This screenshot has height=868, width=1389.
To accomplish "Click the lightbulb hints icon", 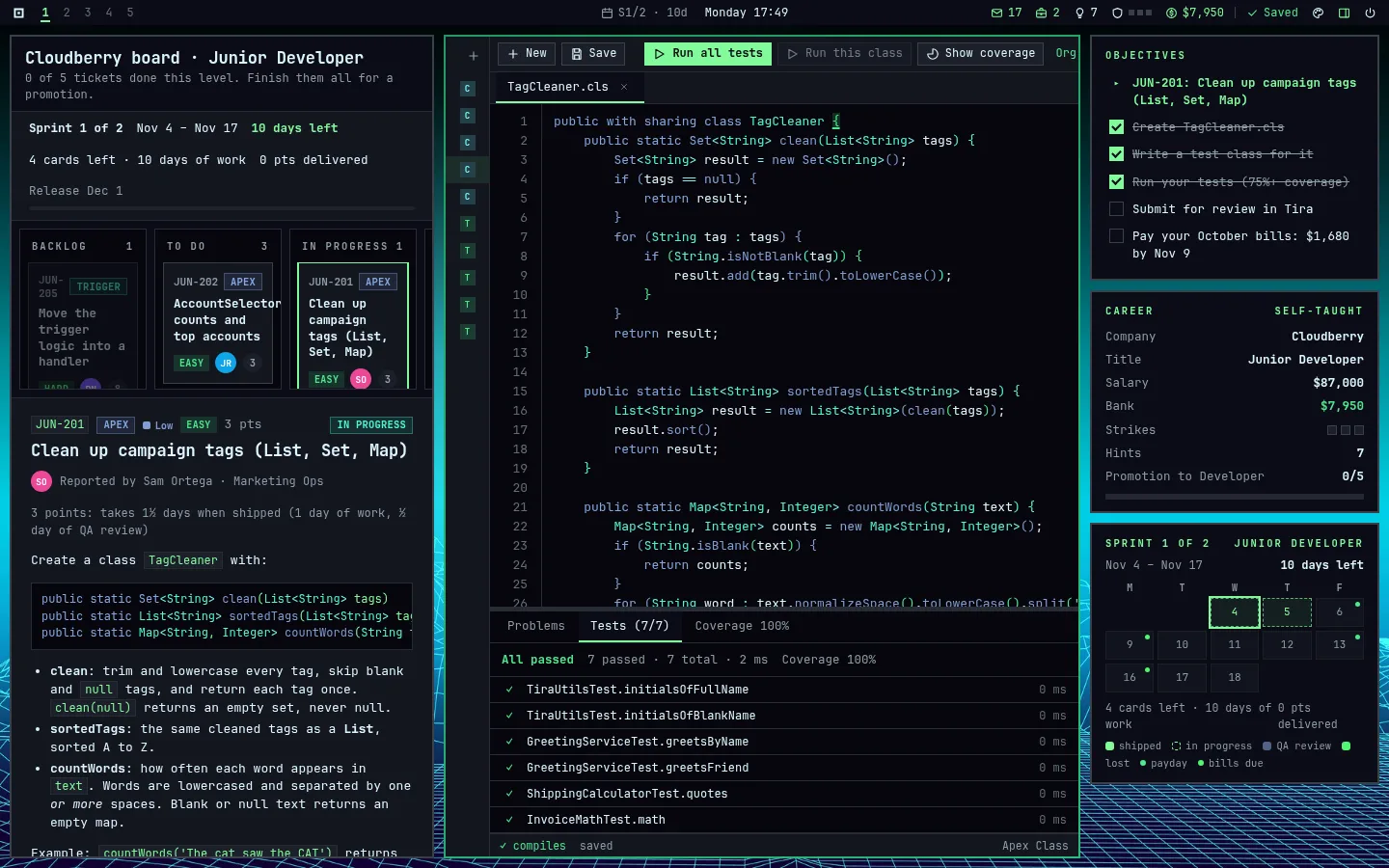I will pos(1080,14).
